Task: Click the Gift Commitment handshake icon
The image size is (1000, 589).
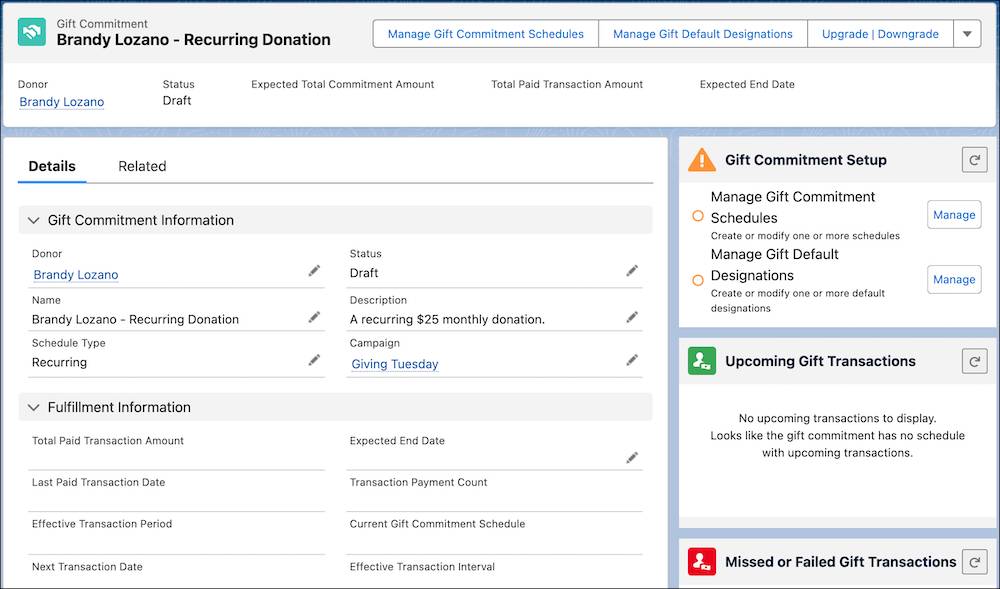Action: pos(32,33)
